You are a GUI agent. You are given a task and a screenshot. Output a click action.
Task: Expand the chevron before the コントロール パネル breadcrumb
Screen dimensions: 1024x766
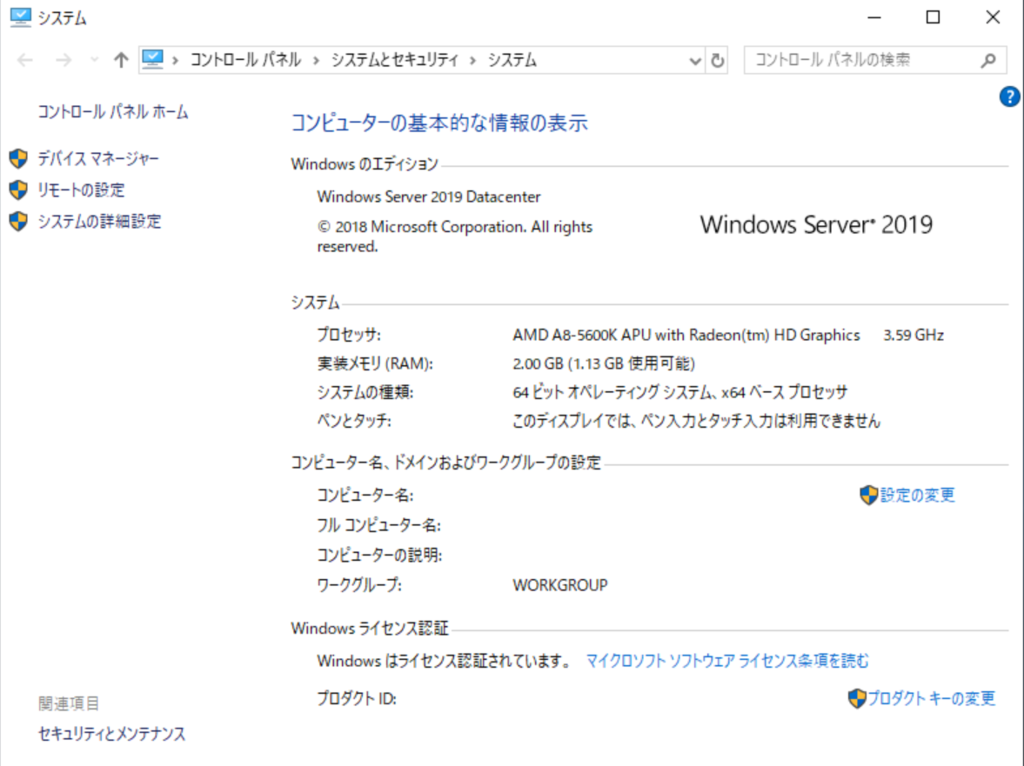pos(175,61)
